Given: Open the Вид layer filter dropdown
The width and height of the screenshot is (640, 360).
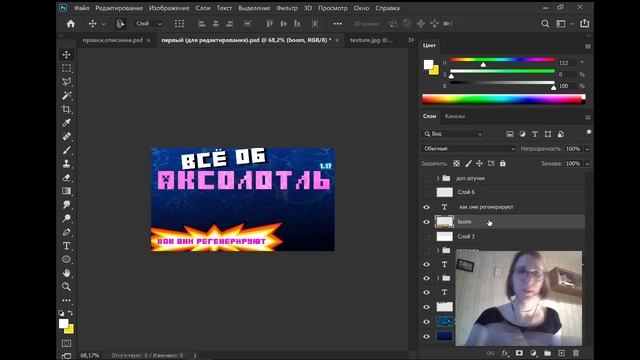Looking at the screenshot, I should pyautogui.click(x=453, y=134).
